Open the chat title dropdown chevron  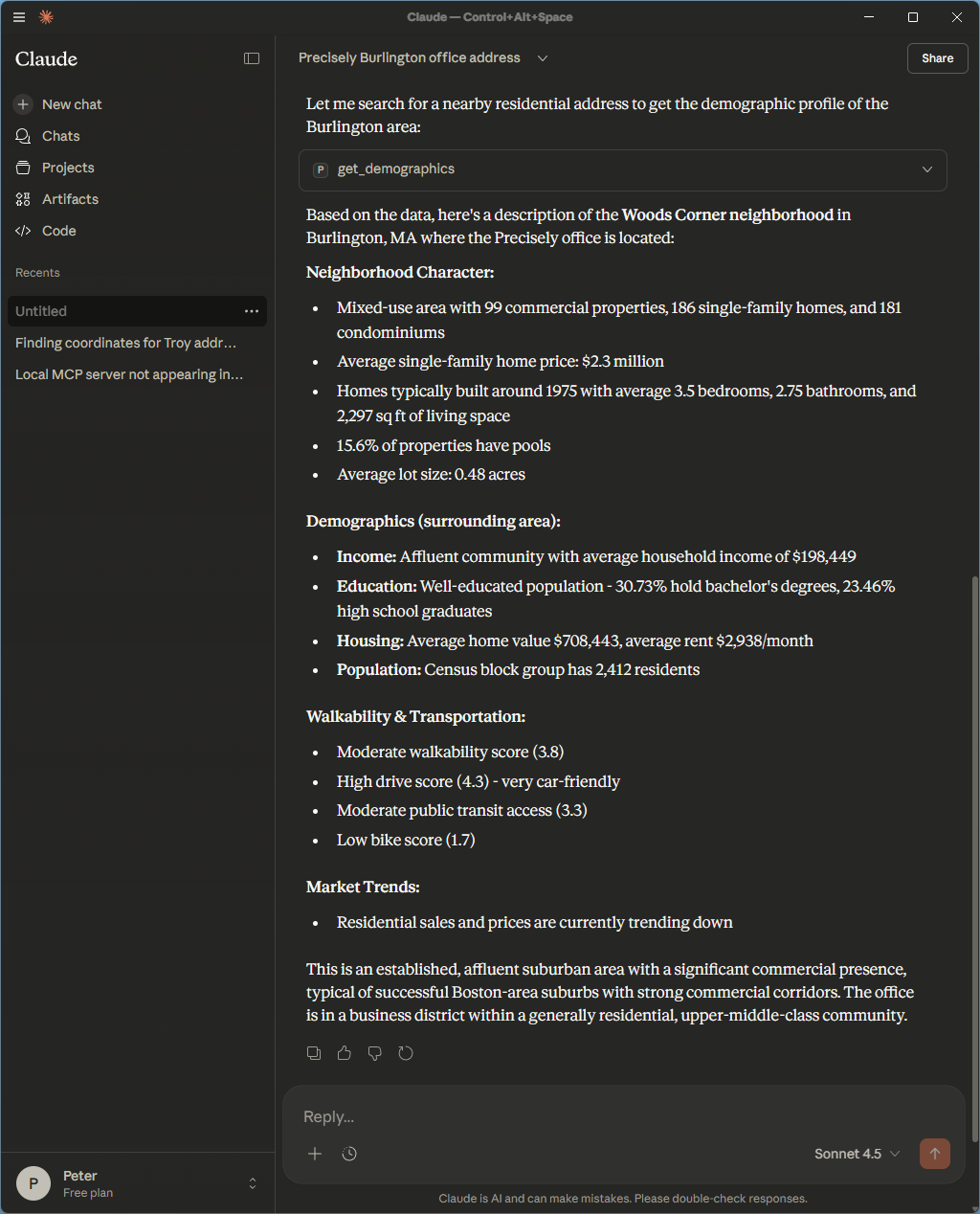(543, 58)
